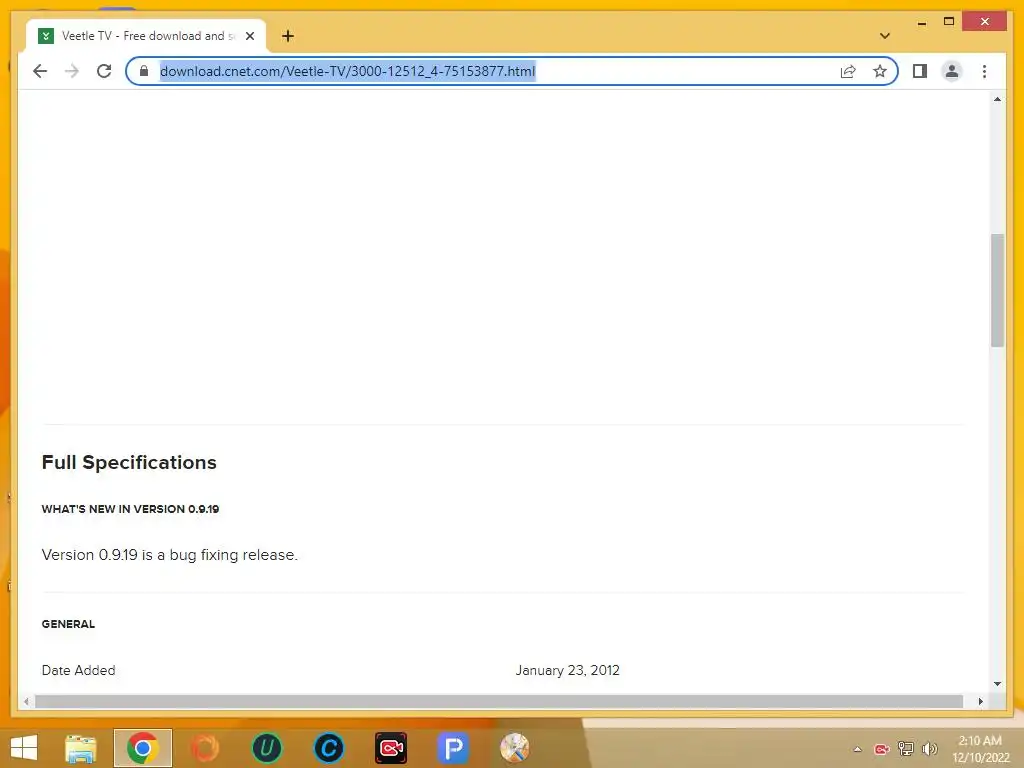
Task: Open the volume control tray icon
Action: [x=929, y=749]
